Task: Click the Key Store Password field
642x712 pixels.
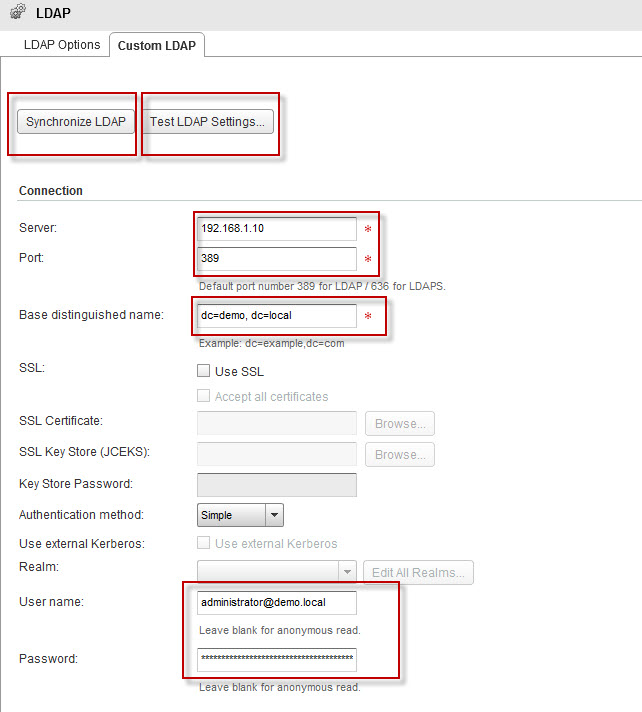Action: (x=277, y=485)
